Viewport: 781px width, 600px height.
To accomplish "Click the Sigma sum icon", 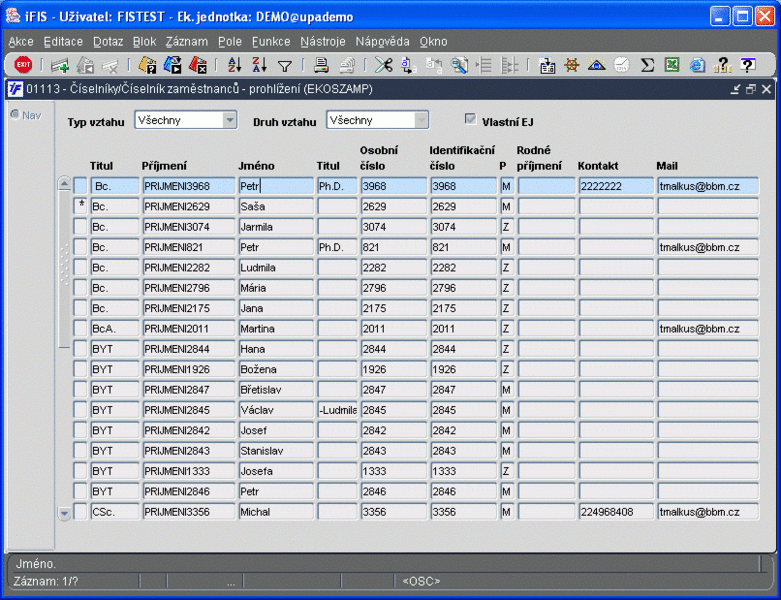I will (647, 65).
